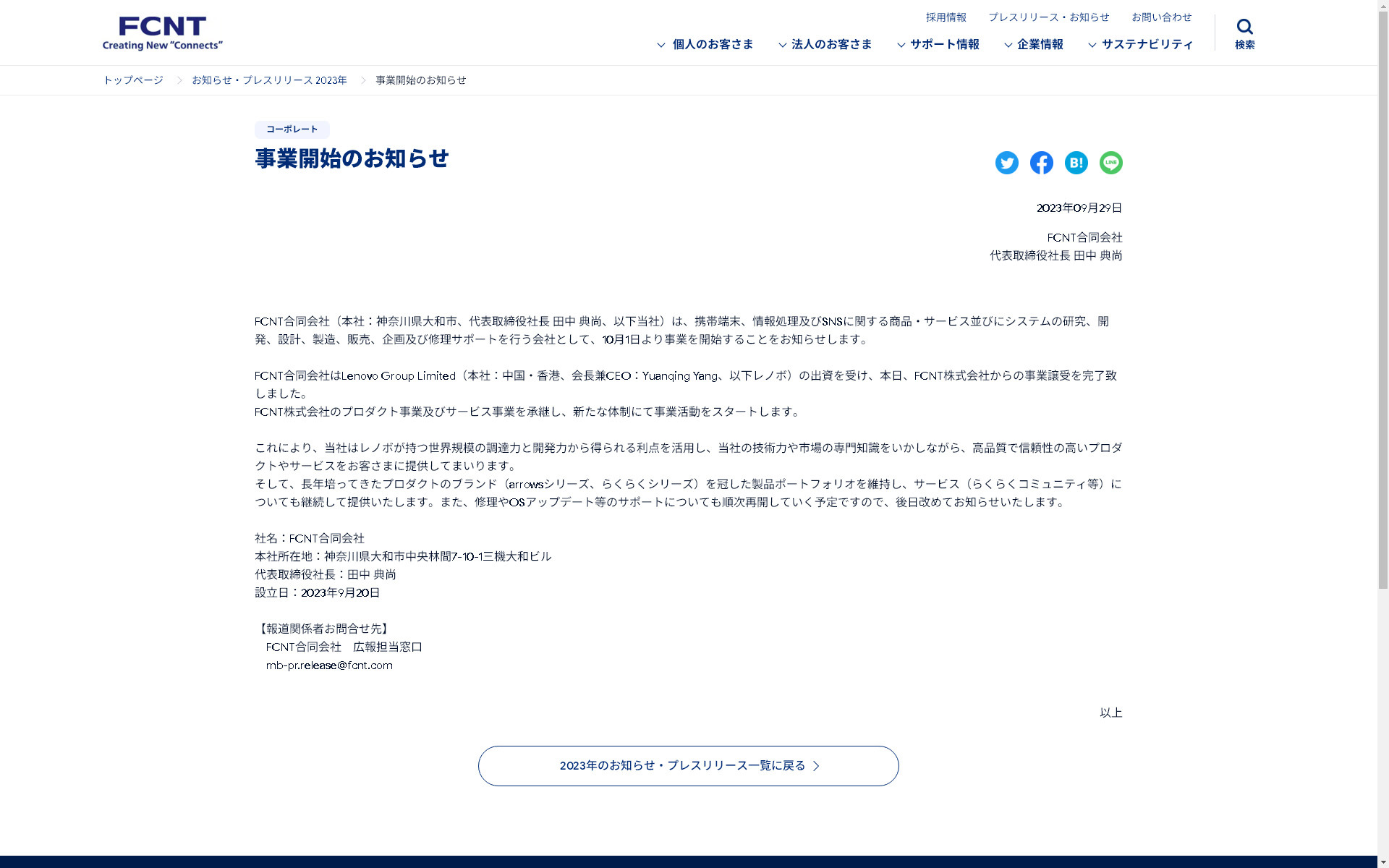This screenshot has height=868, width=1389.
Task: Click the 【報道関係者お問合せ先】 heading
Action: (323, 629)
